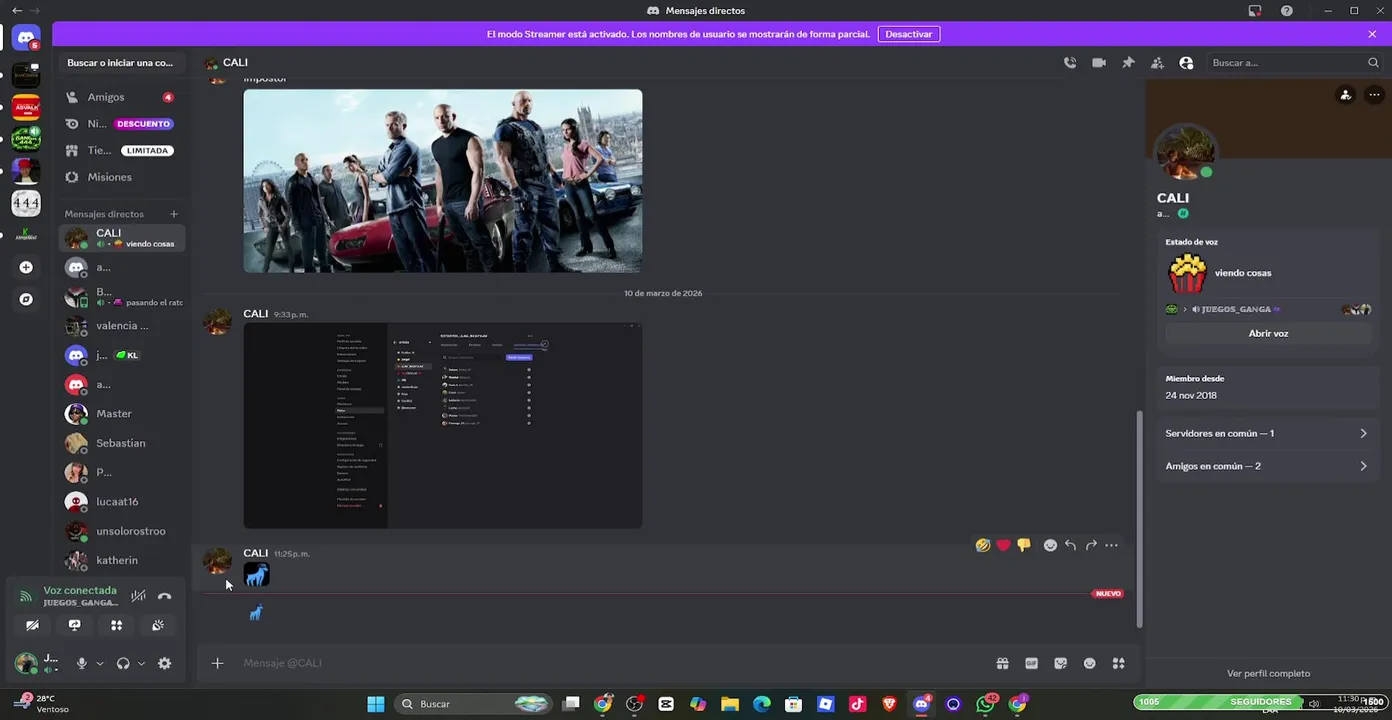Start a voice call with CALI
This screenshot has height=720, width=1392.
click(1070, 62)
